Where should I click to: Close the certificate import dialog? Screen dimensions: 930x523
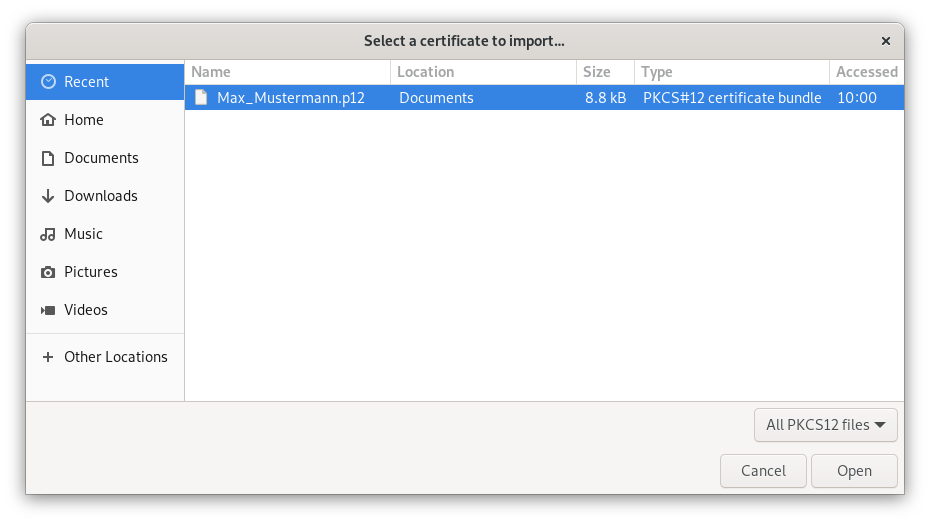tap(885, 41)
